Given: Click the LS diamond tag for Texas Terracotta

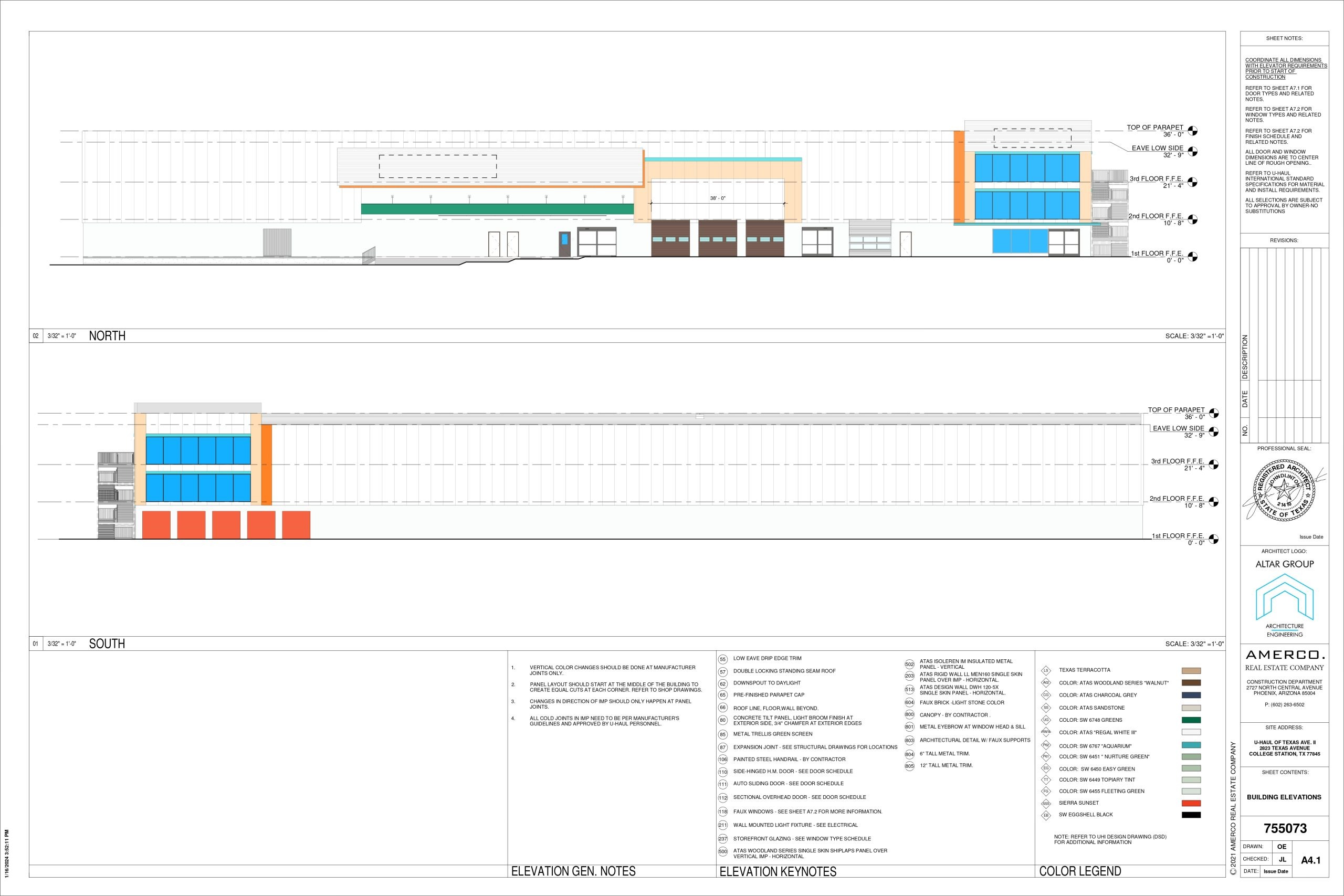Looking at the screenshot, I should point(1046,671).
